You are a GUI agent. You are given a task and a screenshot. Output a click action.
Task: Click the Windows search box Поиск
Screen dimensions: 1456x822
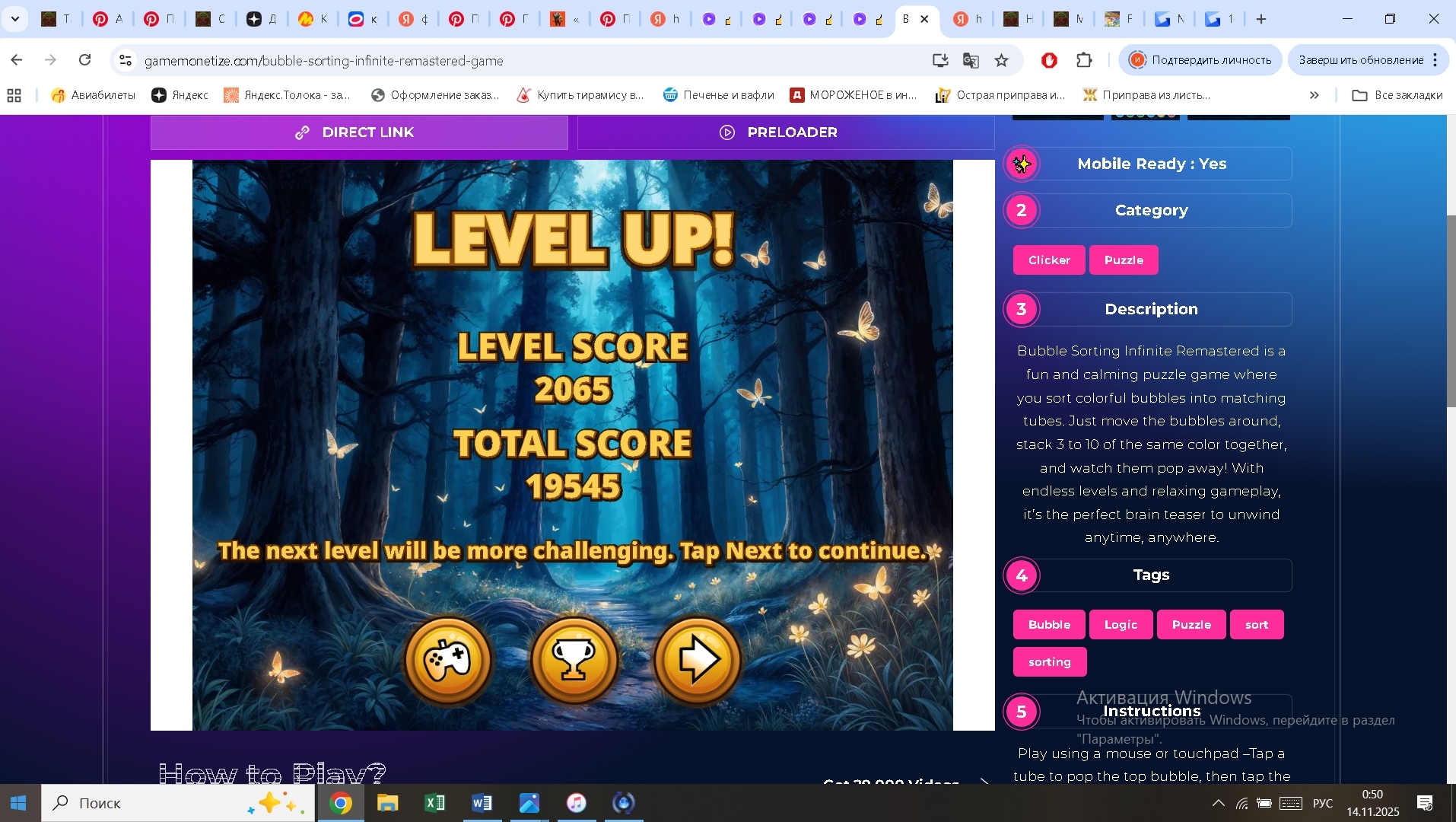(178, 803)
